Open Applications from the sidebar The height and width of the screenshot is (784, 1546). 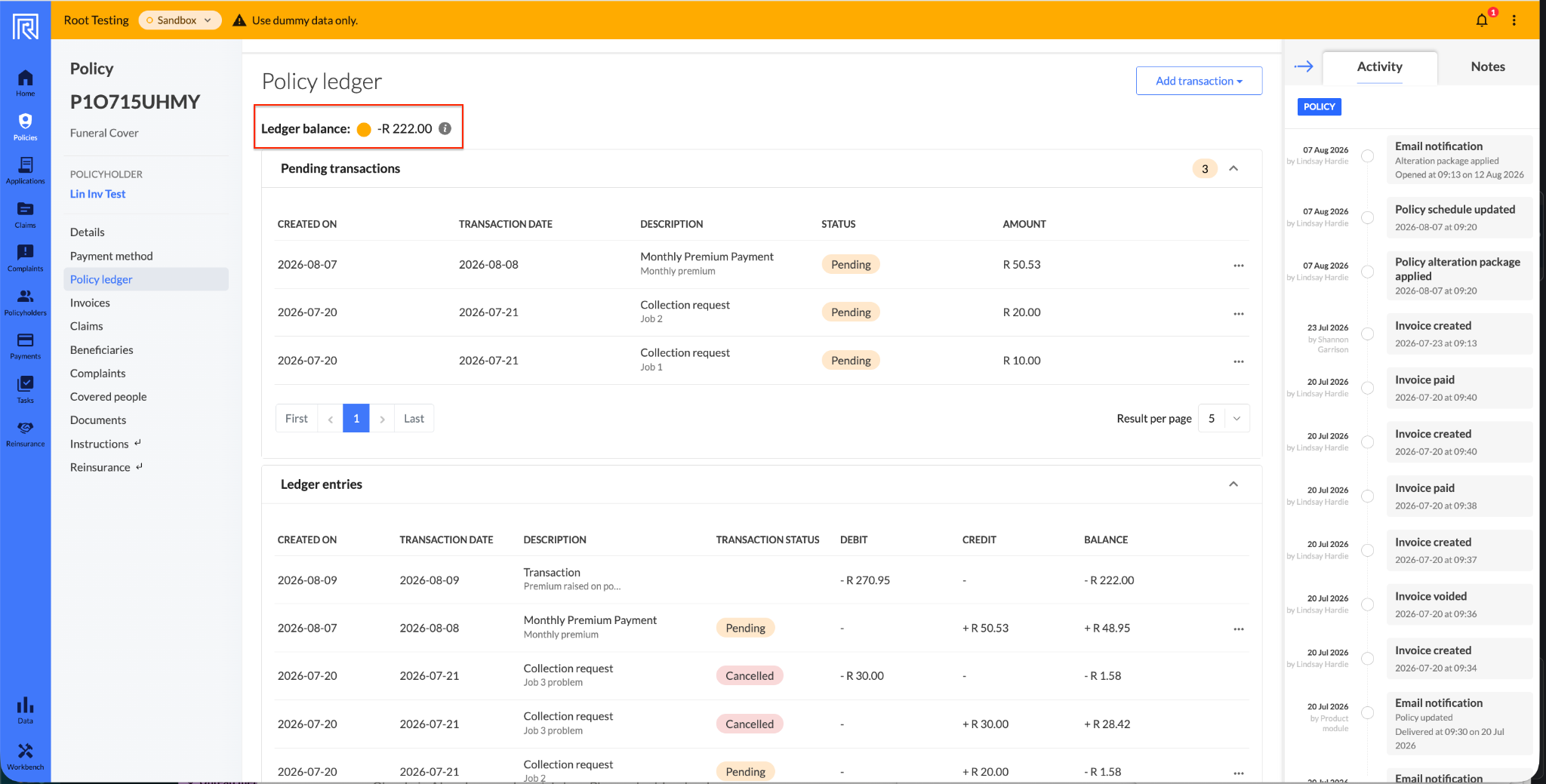pyautogui.click(x=25, y=171)
